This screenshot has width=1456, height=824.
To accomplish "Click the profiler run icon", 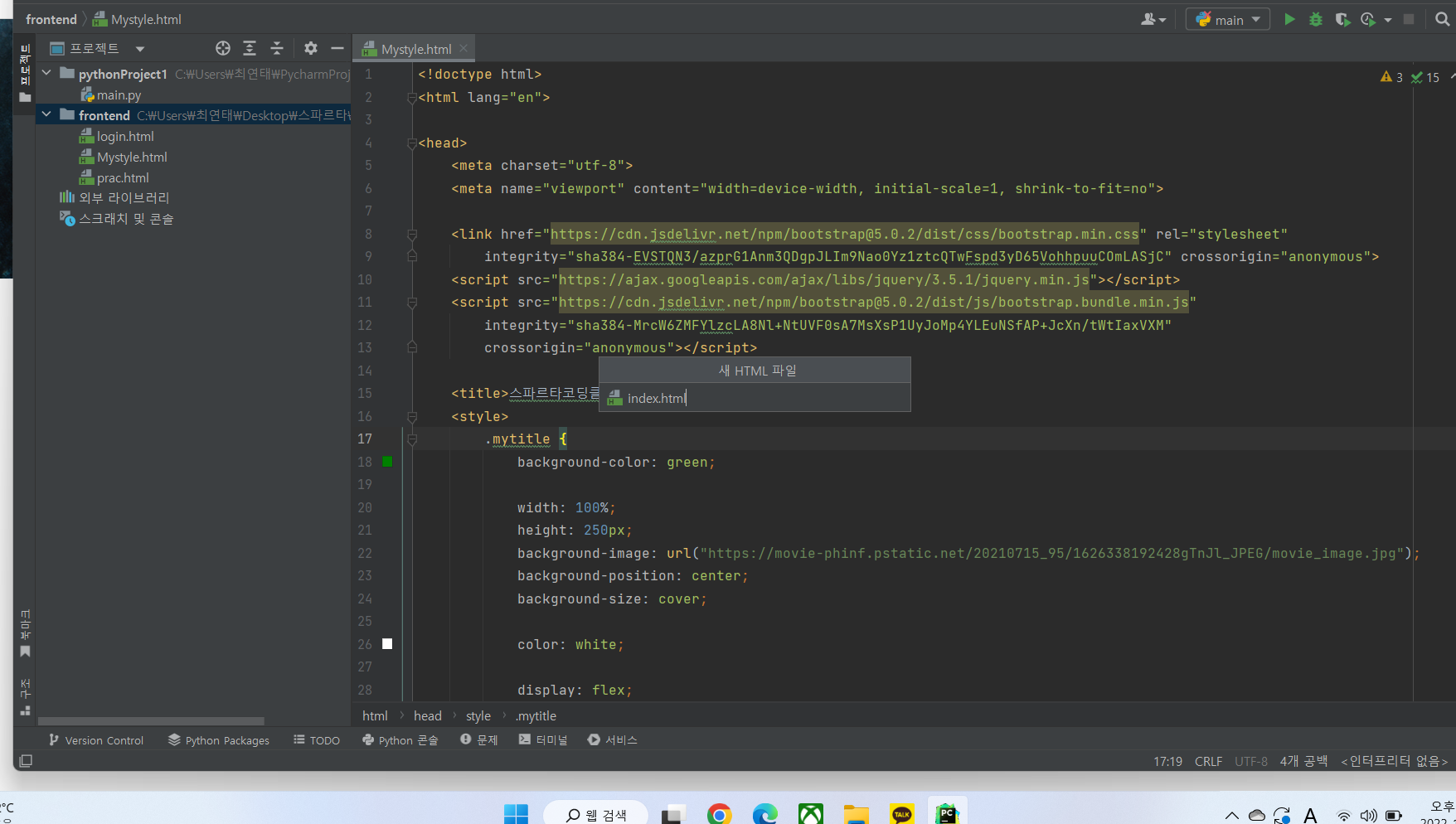I will coord(1368,19).
